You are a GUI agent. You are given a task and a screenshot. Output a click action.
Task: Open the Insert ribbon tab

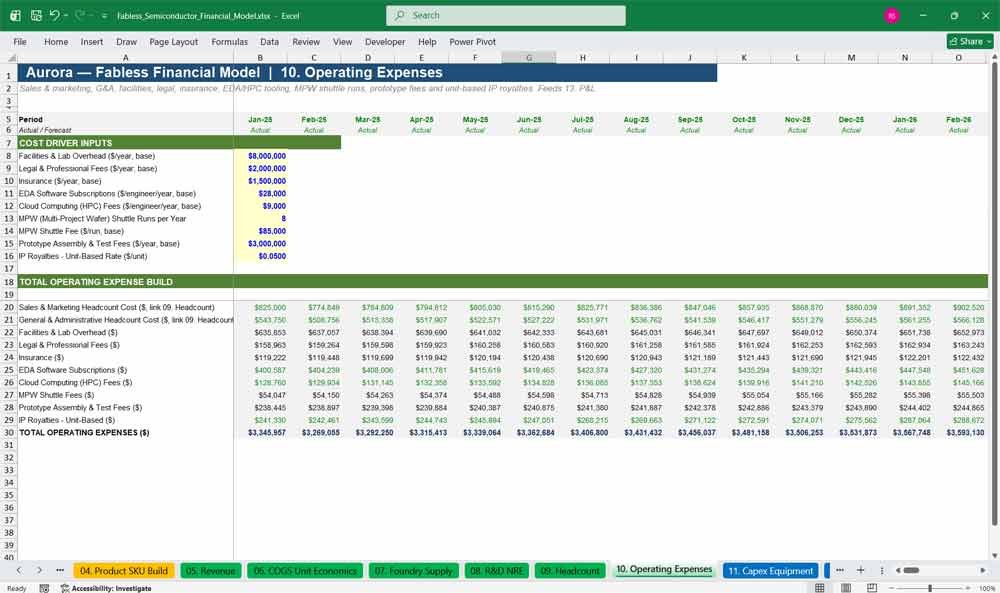point(92,41)
